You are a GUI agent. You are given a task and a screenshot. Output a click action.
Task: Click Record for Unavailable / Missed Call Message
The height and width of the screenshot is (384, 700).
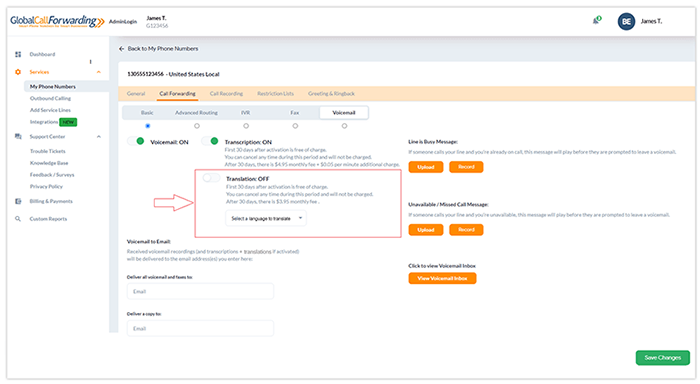tap(466, 230)
